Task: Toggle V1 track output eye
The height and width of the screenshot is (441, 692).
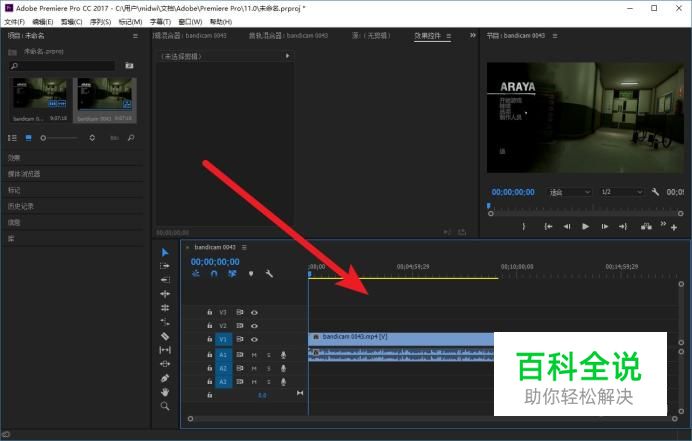Action: coord(254,339)
